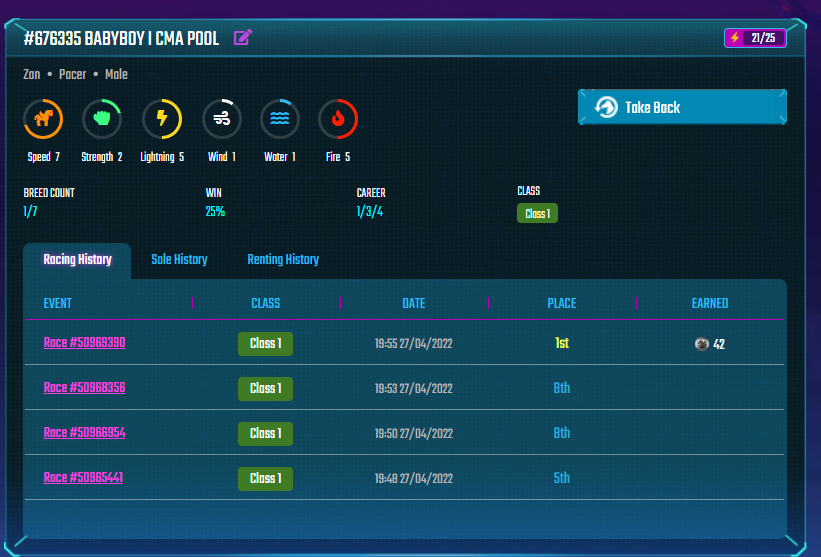Click the Water waves stat icon
Screen dimensions: 821x557
(x=280, y=119)
